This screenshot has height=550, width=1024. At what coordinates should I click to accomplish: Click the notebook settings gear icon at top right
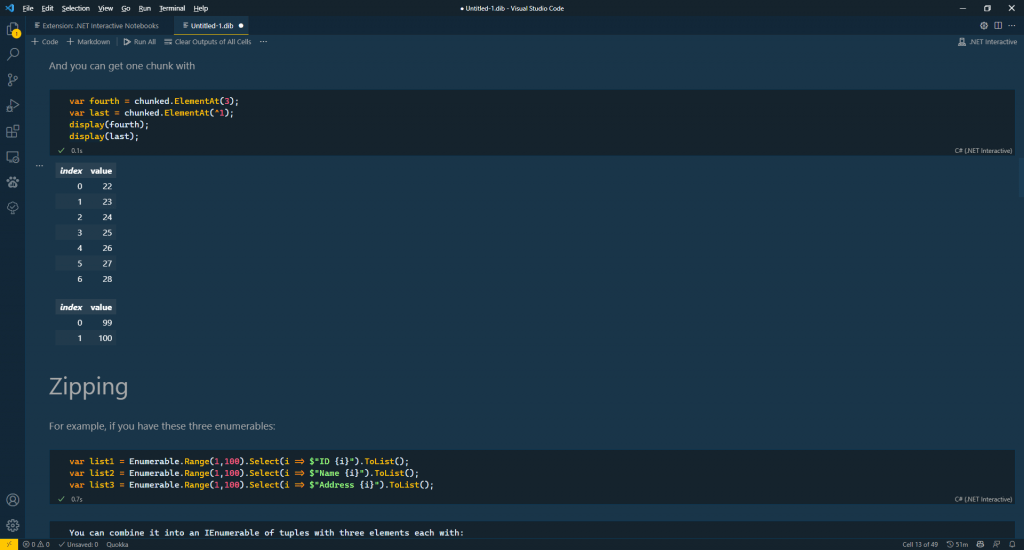pyautogui.click(x=984, y=25)
